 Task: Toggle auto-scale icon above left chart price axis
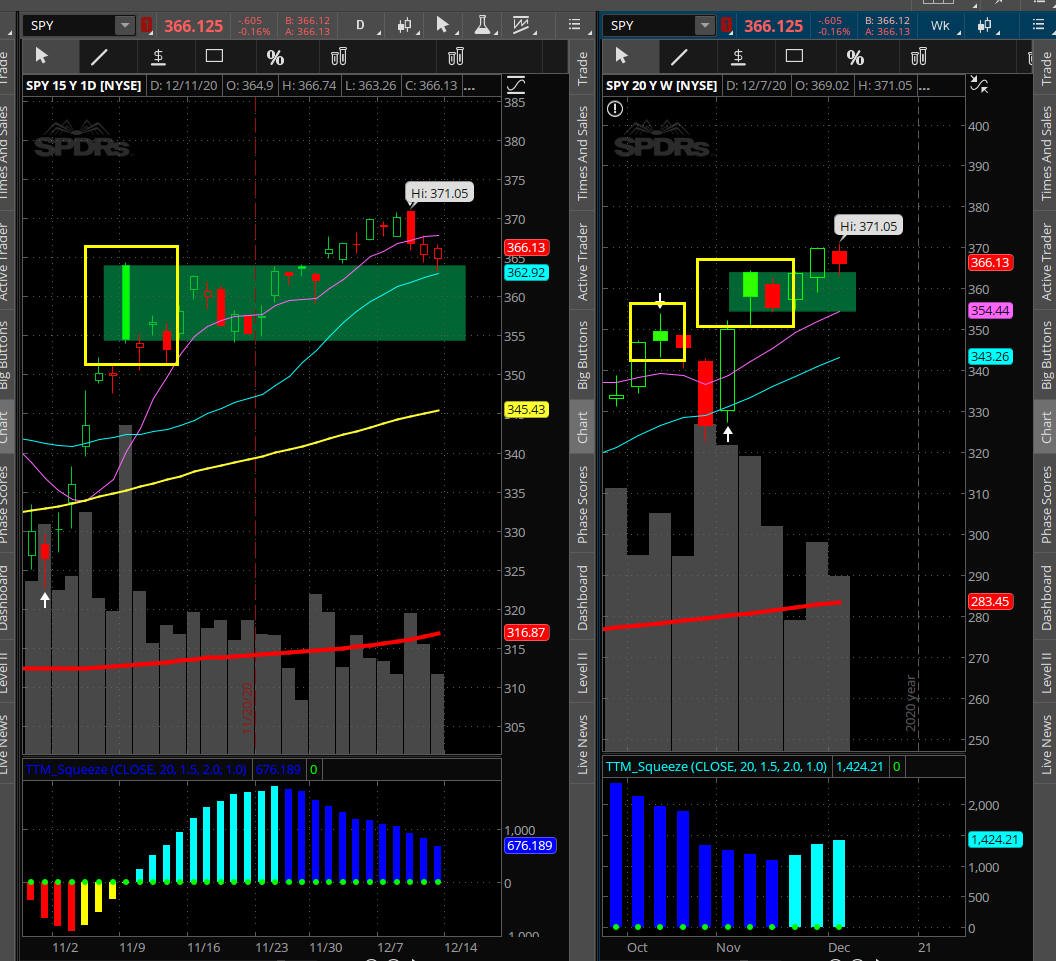click(x=518, y=85)
